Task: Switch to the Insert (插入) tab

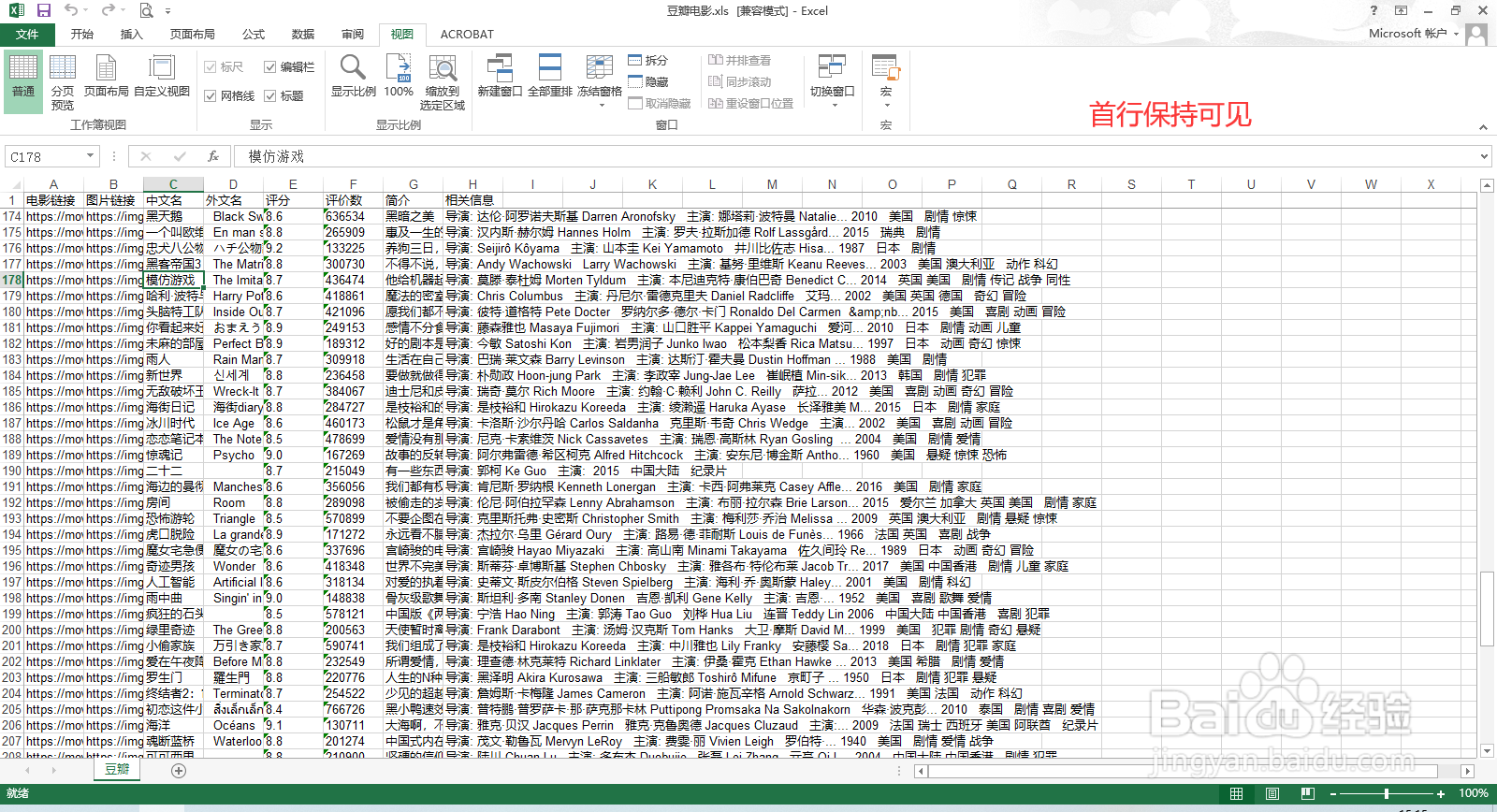Action: click(132, 35)
